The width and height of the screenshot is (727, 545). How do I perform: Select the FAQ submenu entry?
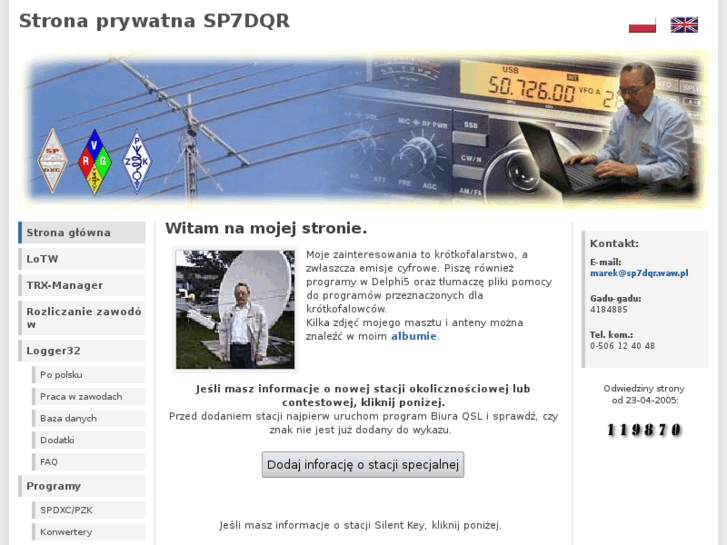pyautogui.click(x=89, y=462)
